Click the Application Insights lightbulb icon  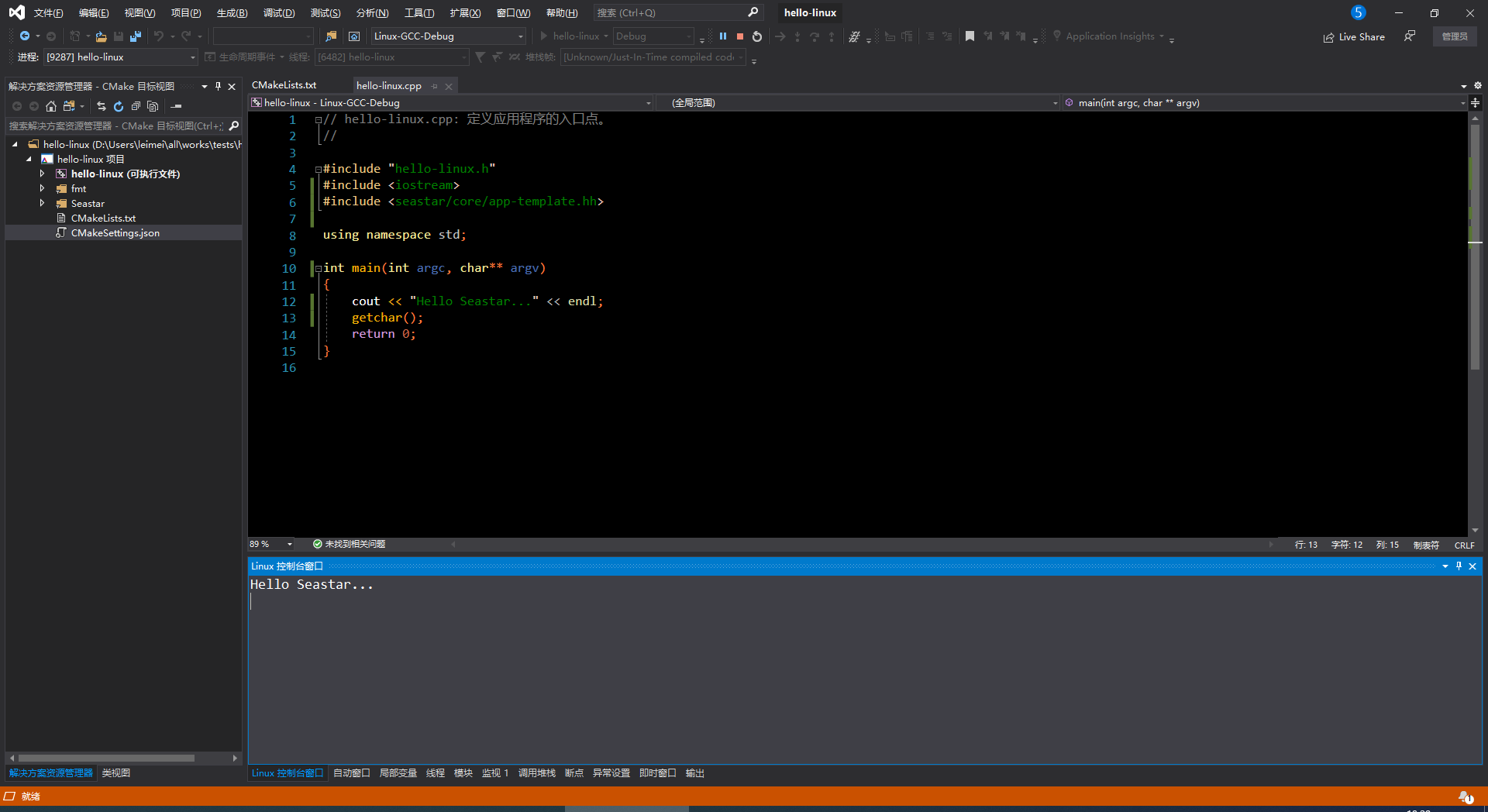pos(1056,36)
